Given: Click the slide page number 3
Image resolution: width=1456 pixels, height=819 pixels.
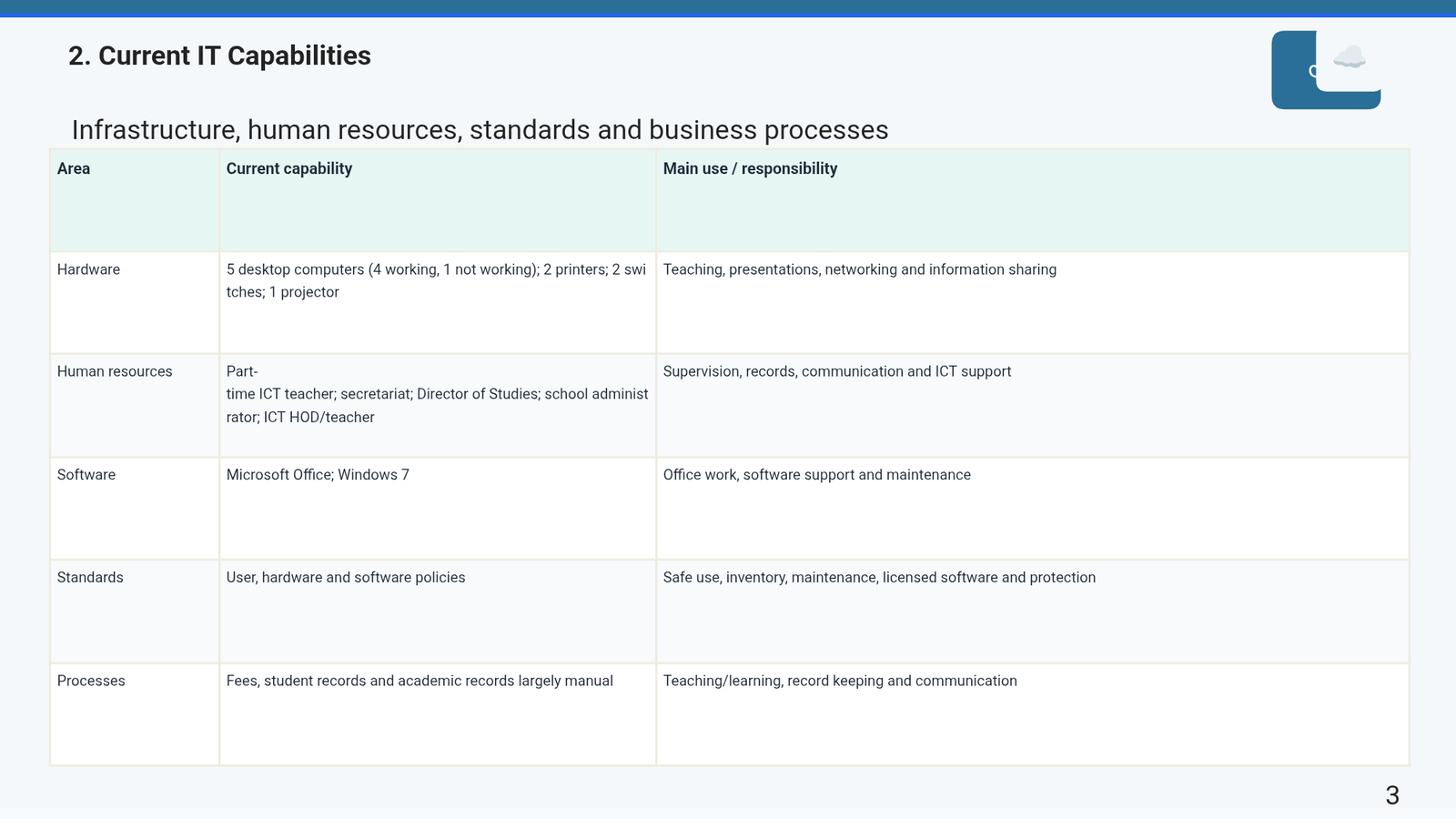Looking at the screenshot, I should [1392, 795].
